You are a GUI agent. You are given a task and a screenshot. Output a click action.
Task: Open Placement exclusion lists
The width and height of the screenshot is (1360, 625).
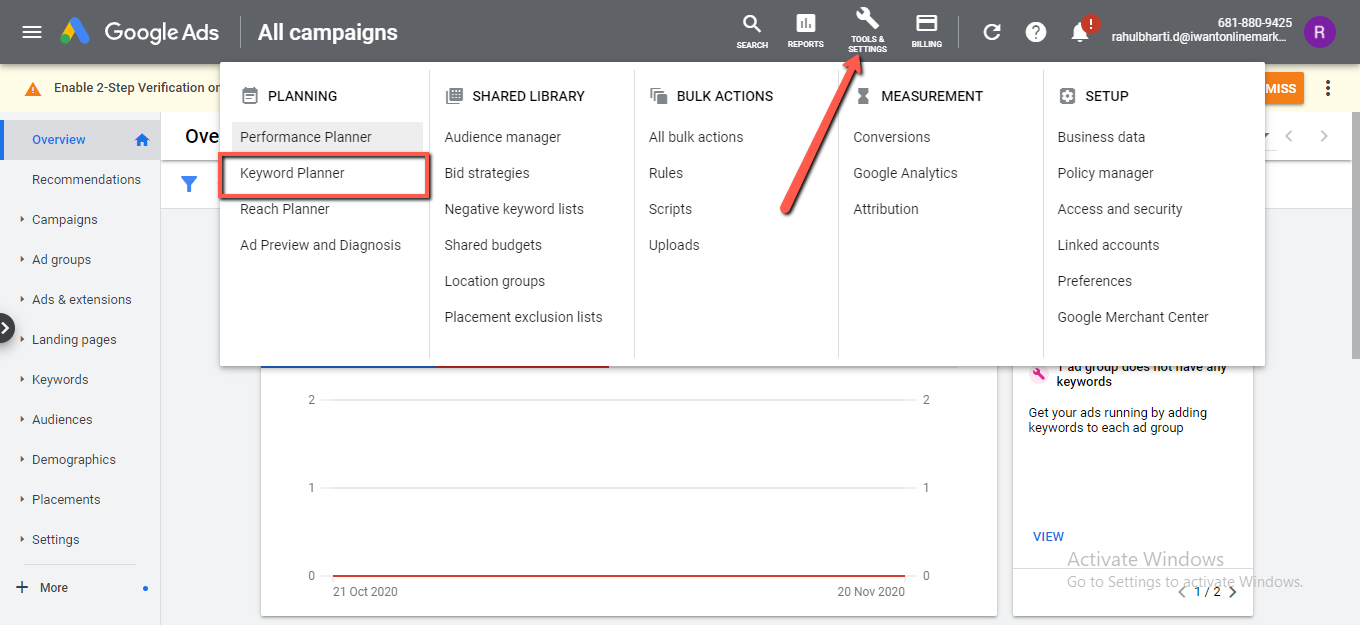tap(524, 317)
